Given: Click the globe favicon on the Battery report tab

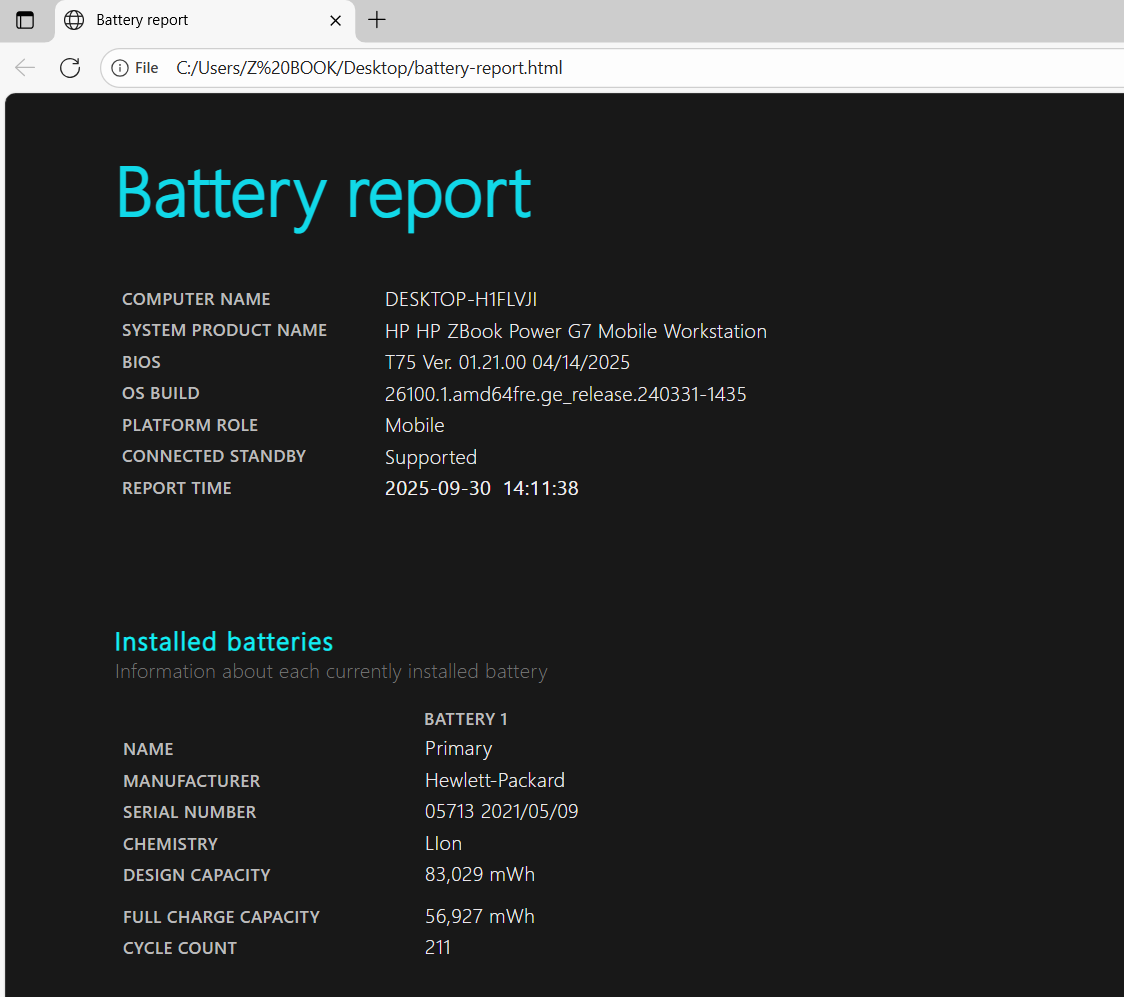Looking at the screenshot, I should click(74, 20).
